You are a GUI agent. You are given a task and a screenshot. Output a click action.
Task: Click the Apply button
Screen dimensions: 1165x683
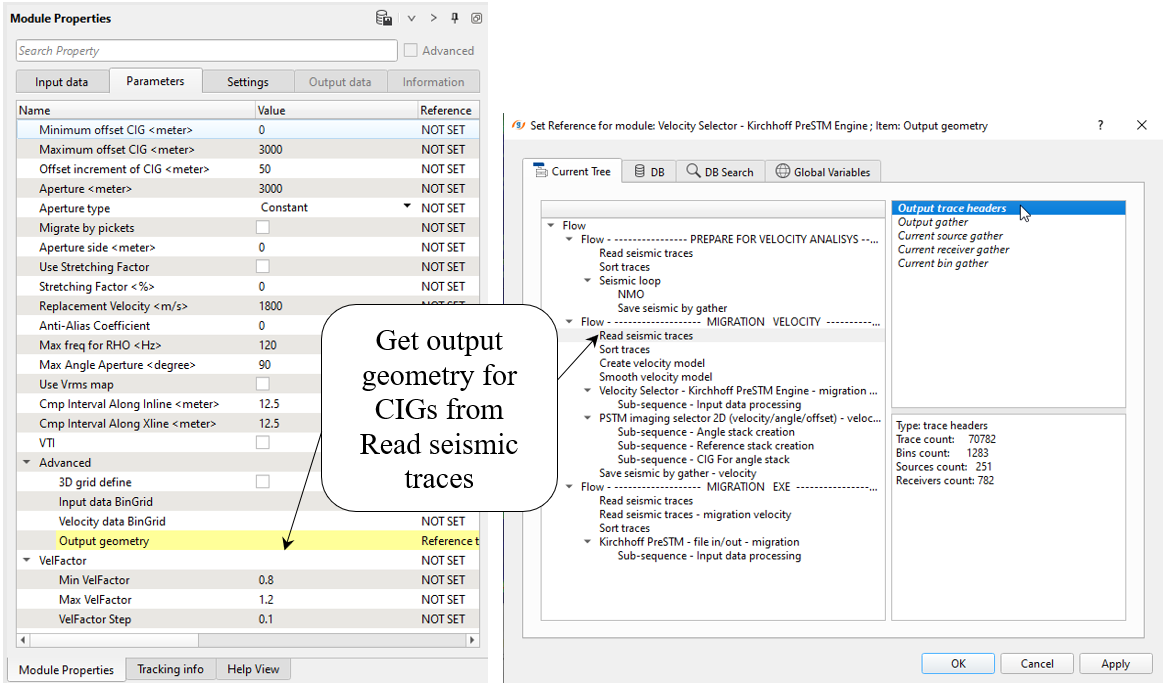pos(1115,663)
